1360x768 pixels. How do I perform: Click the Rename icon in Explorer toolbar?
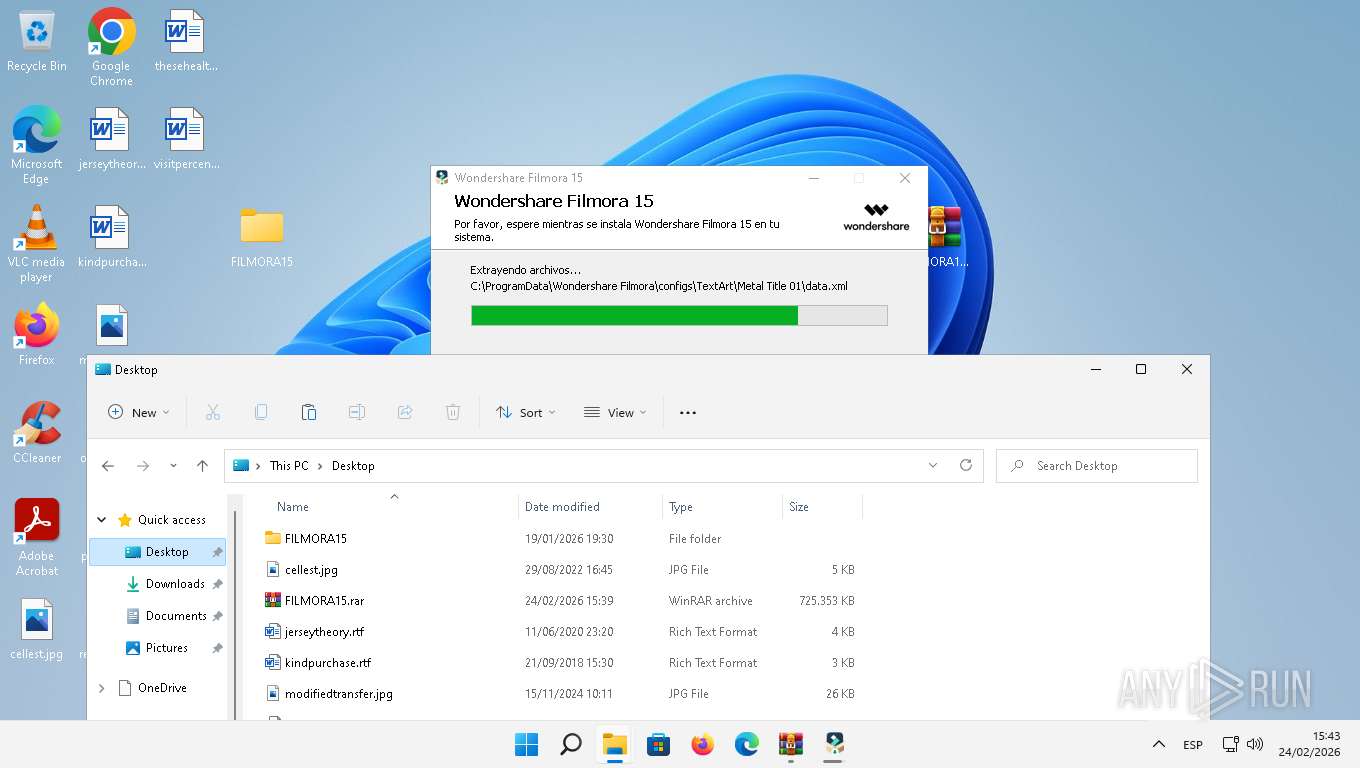click(x=357, y=412)
